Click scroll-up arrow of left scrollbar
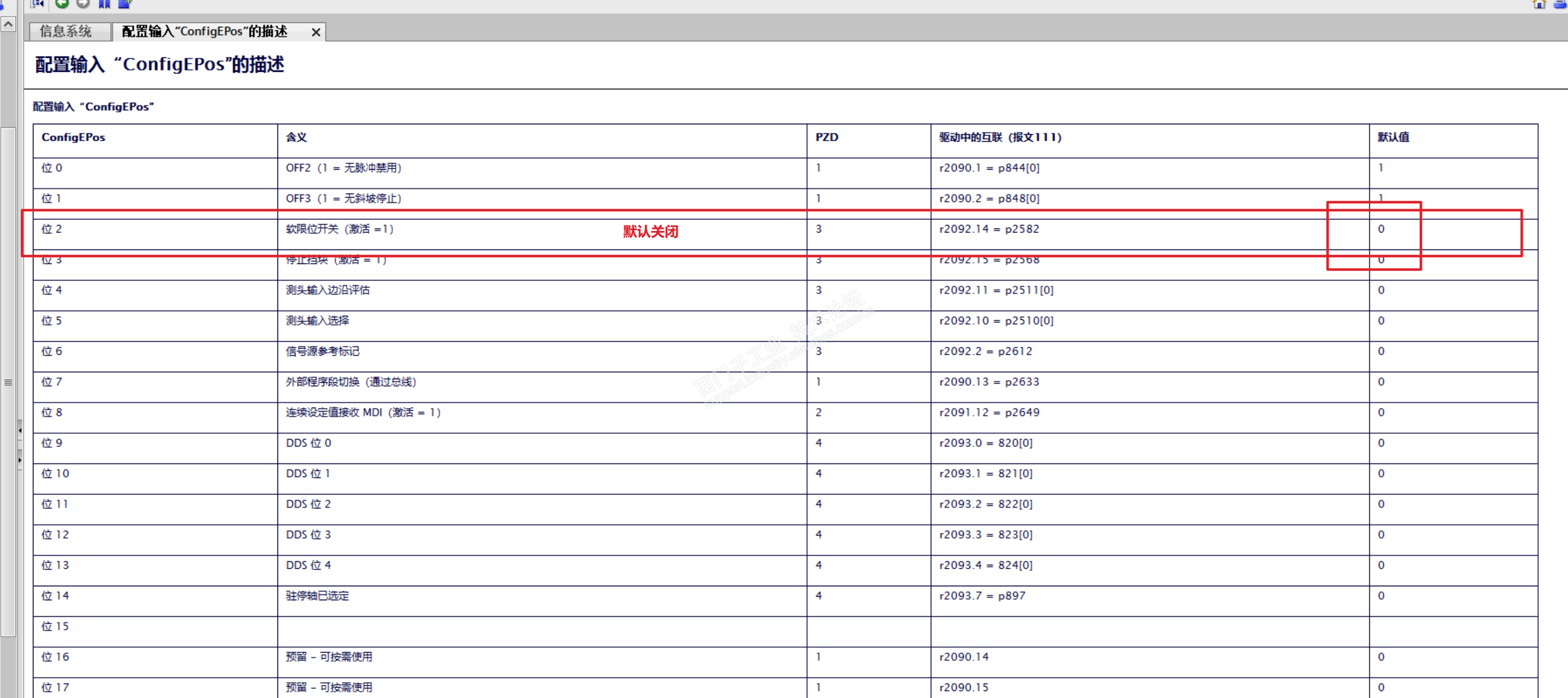 [x=8, y=24]
